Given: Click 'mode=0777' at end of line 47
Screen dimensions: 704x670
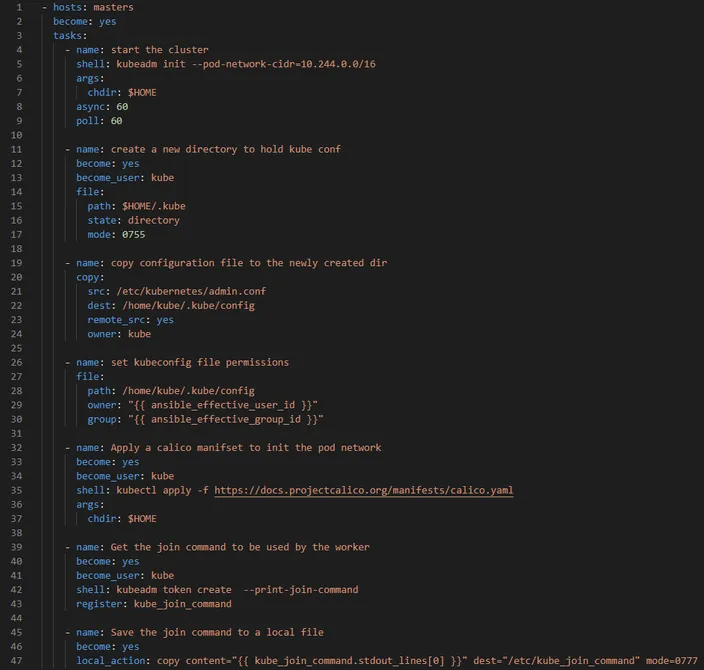Looking at the screenshot, I should pyautogui.click(x=672, y=661).
